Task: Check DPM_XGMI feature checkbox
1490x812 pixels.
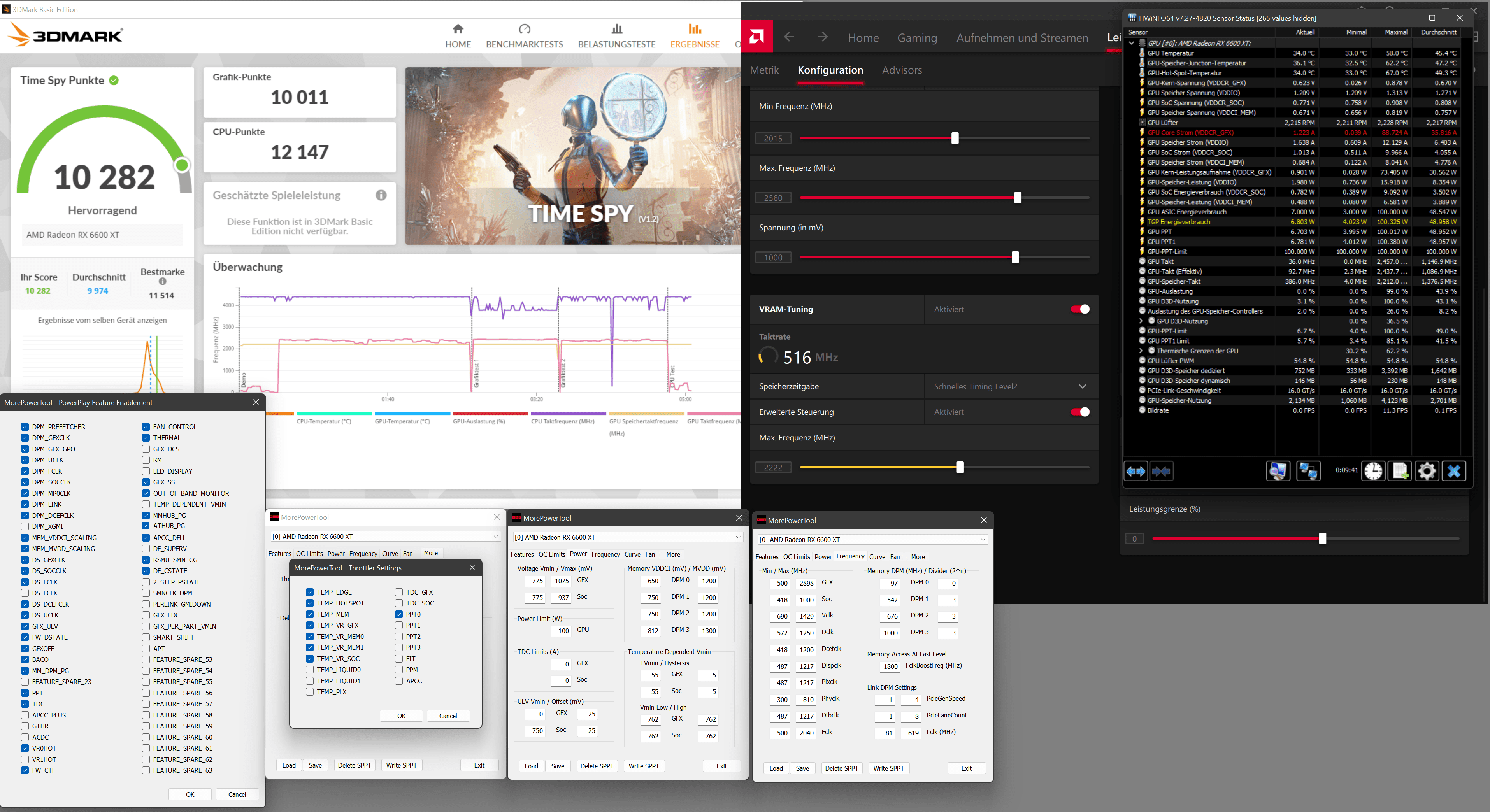Action: pyautogui.click(x=25, y=526)
